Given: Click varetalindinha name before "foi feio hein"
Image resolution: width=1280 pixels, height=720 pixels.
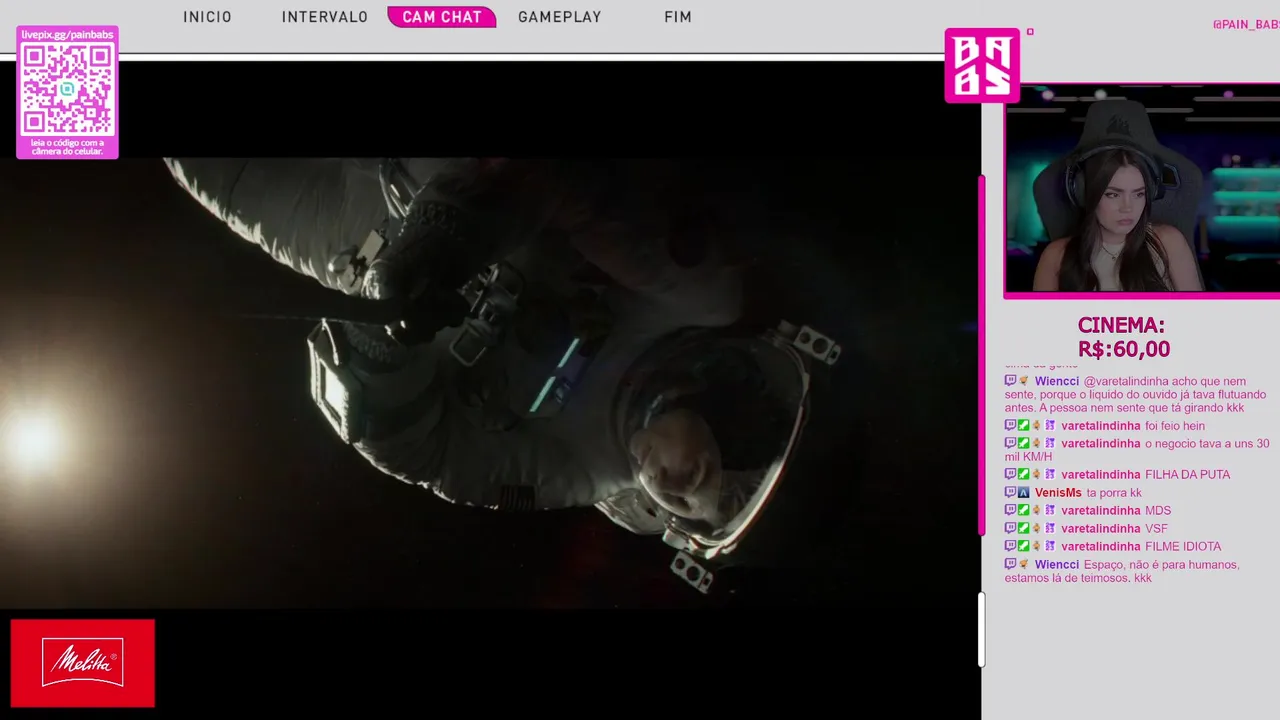Looking at the screenshot, I should [1100, 426].
